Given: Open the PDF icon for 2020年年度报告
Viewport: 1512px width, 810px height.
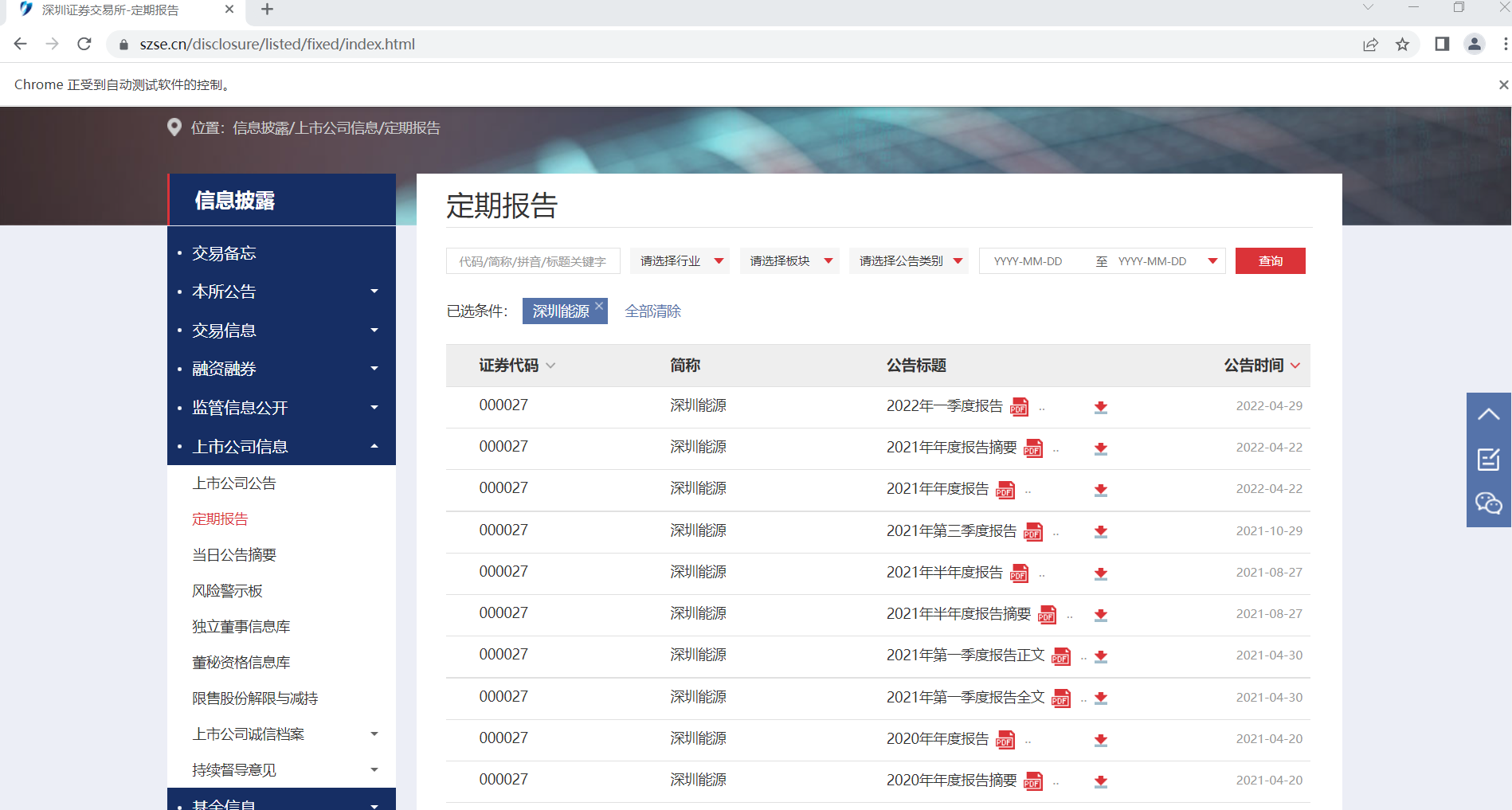Looking at the screenshot, I should pyautogui.click(x=1005, y=740).
